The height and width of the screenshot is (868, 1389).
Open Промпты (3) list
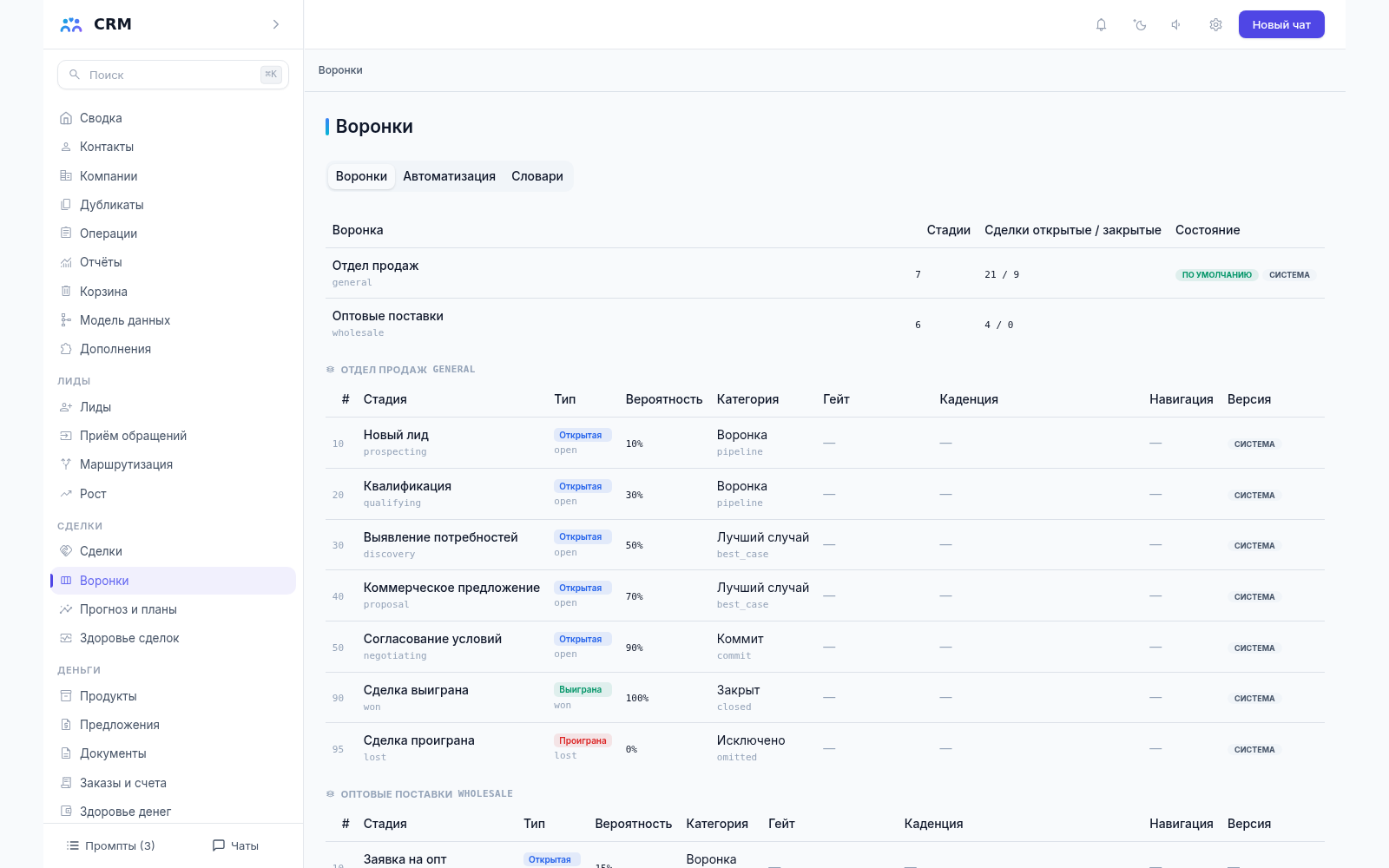pyautogui.click(x=110, y=845)
